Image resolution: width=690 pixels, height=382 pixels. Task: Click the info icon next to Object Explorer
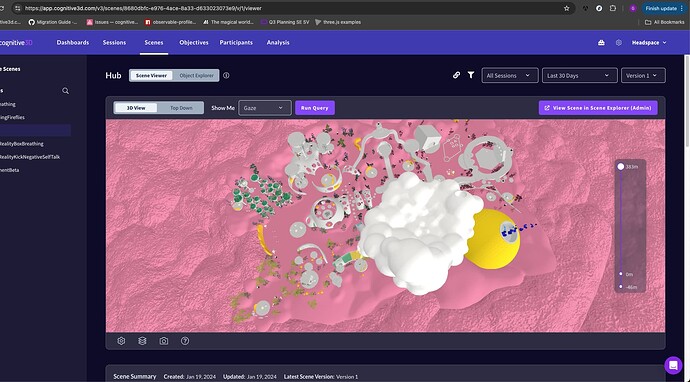point(226,75)
